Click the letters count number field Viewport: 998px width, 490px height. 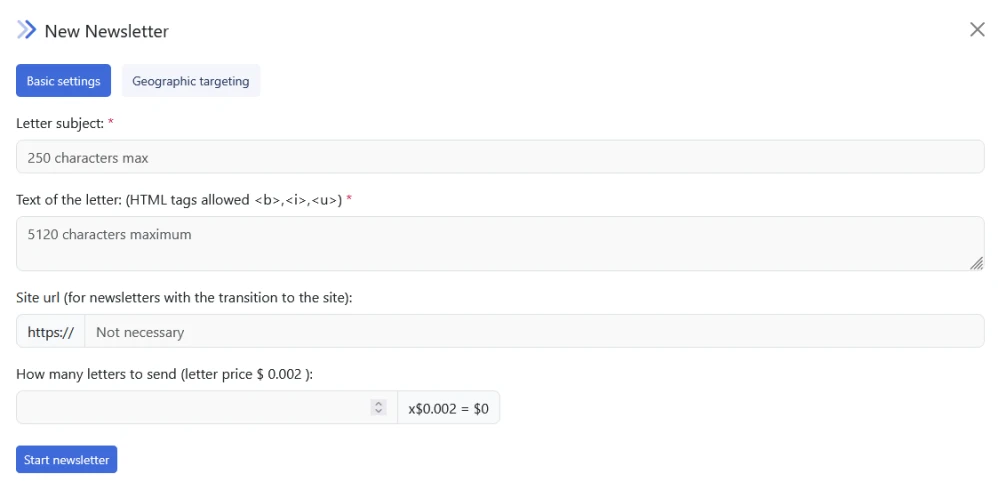(x=190, y=408)
